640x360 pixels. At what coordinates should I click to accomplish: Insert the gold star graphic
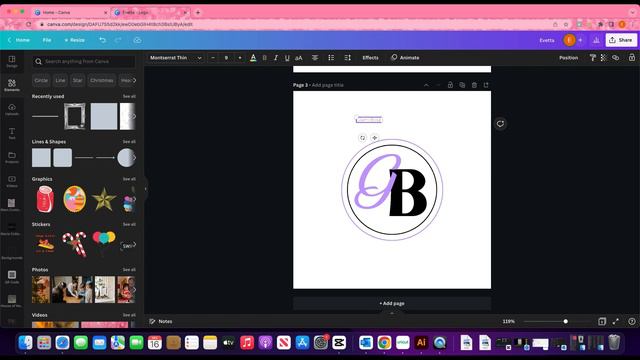[x=104, y=199]
